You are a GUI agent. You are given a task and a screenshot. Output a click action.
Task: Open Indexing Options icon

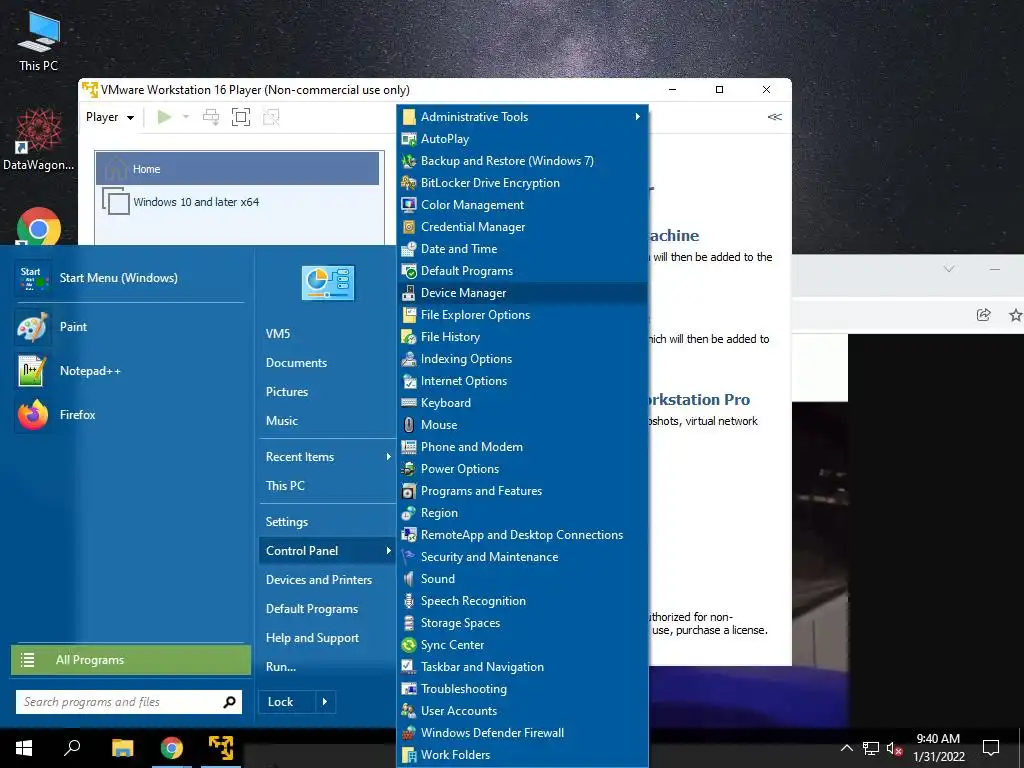pos(409,359)
